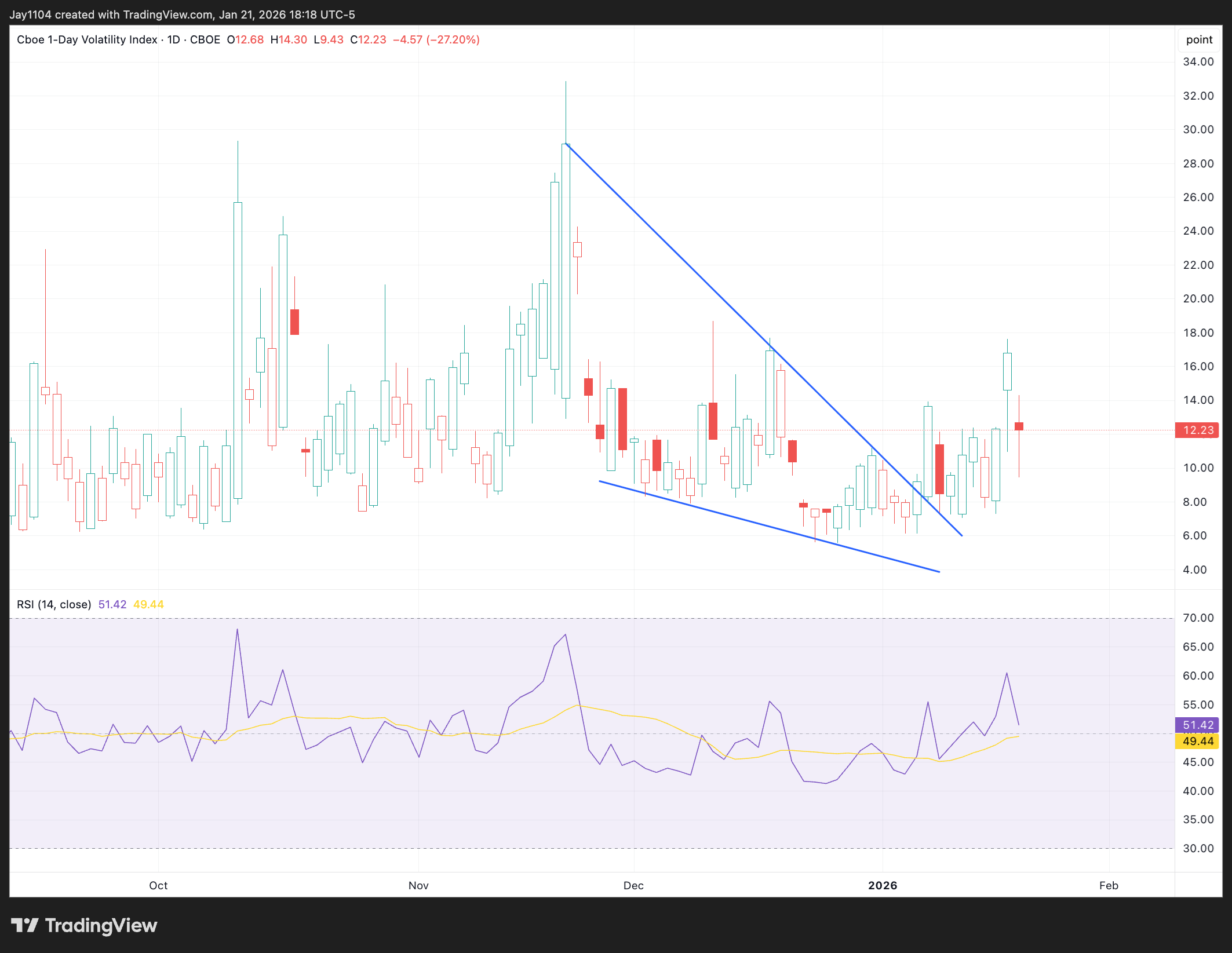Viewport: 1232px width, 953px height.
Task: Click the 34.00 price scale label
Action: coord(1198,61)
